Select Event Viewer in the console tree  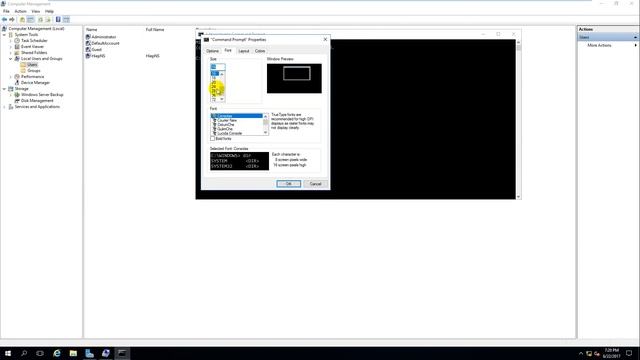click(x=32, y=47)
